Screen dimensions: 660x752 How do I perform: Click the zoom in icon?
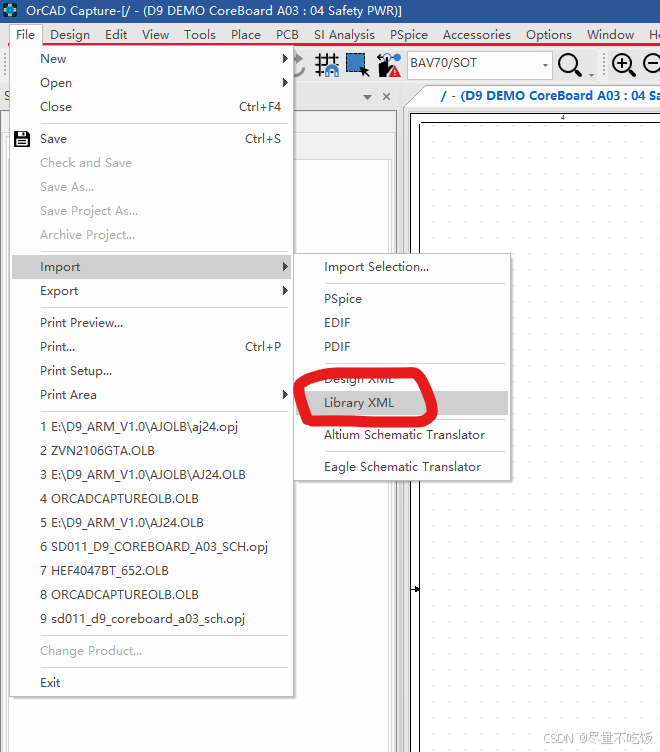[624, 64]
